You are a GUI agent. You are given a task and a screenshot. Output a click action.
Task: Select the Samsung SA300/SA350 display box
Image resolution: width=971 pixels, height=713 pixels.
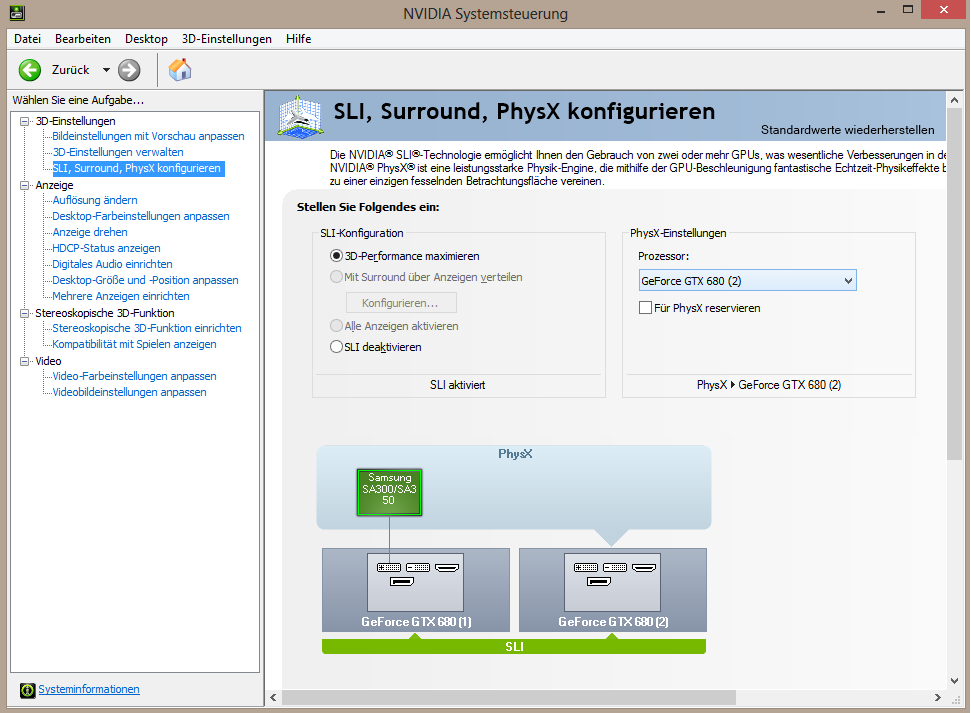click(x=390, y=492)
